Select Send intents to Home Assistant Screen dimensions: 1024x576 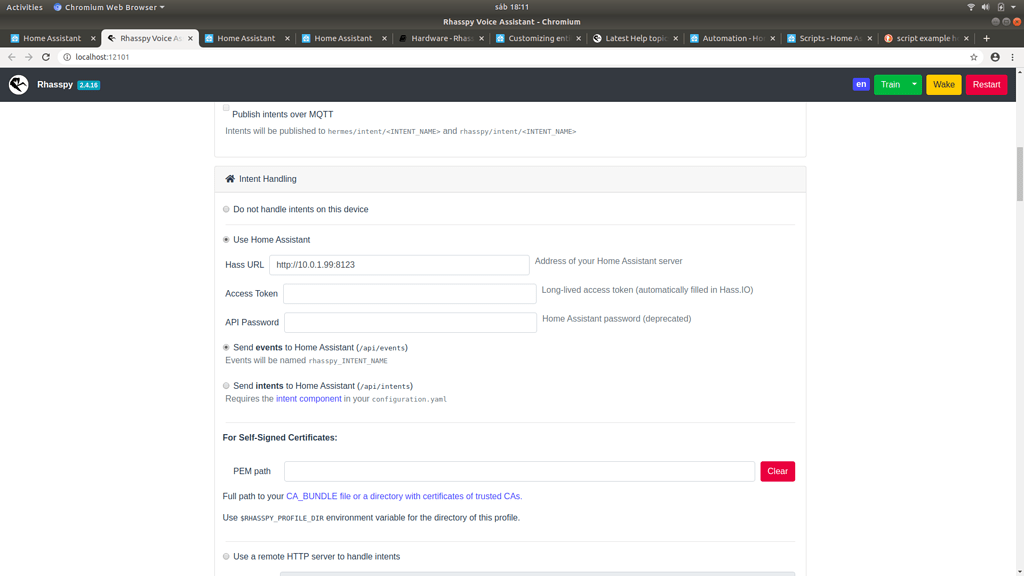point(226,386)
